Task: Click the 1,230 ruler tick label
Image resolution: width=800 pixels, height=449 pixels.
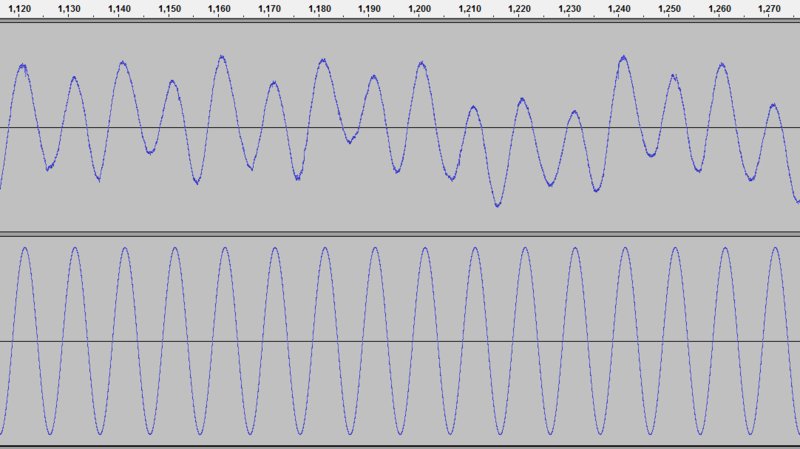Action: pos(569,9)
